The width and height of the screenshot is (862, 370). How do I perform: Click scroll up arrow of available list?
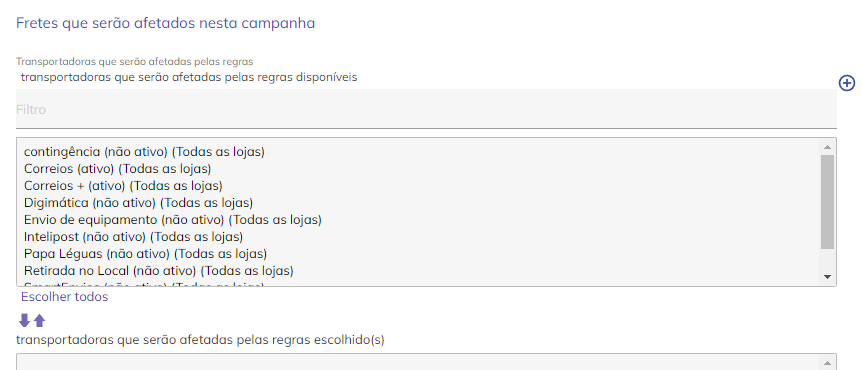[x=827, y=147]
